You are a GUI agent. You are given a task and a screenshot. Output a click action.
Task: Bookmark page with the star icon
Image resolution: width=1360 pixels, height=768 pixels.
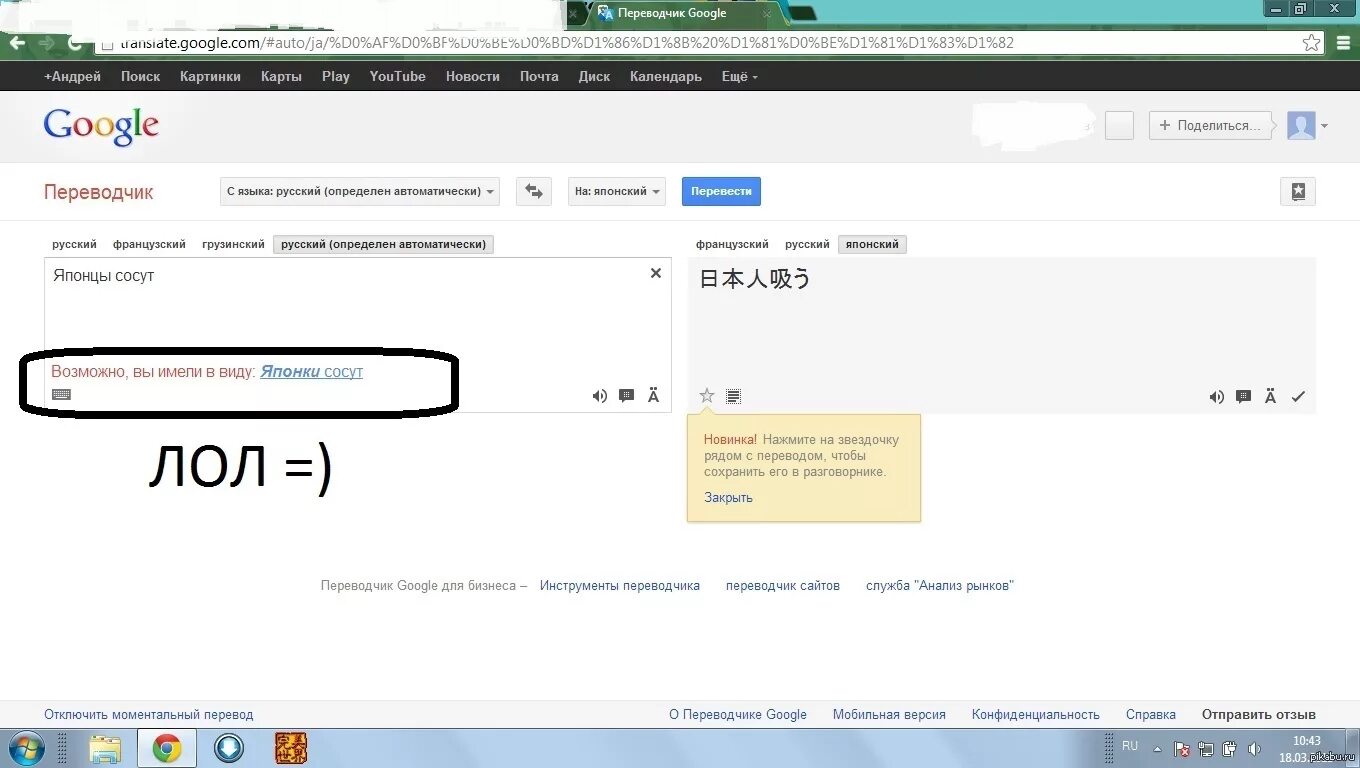point(1311,43)
